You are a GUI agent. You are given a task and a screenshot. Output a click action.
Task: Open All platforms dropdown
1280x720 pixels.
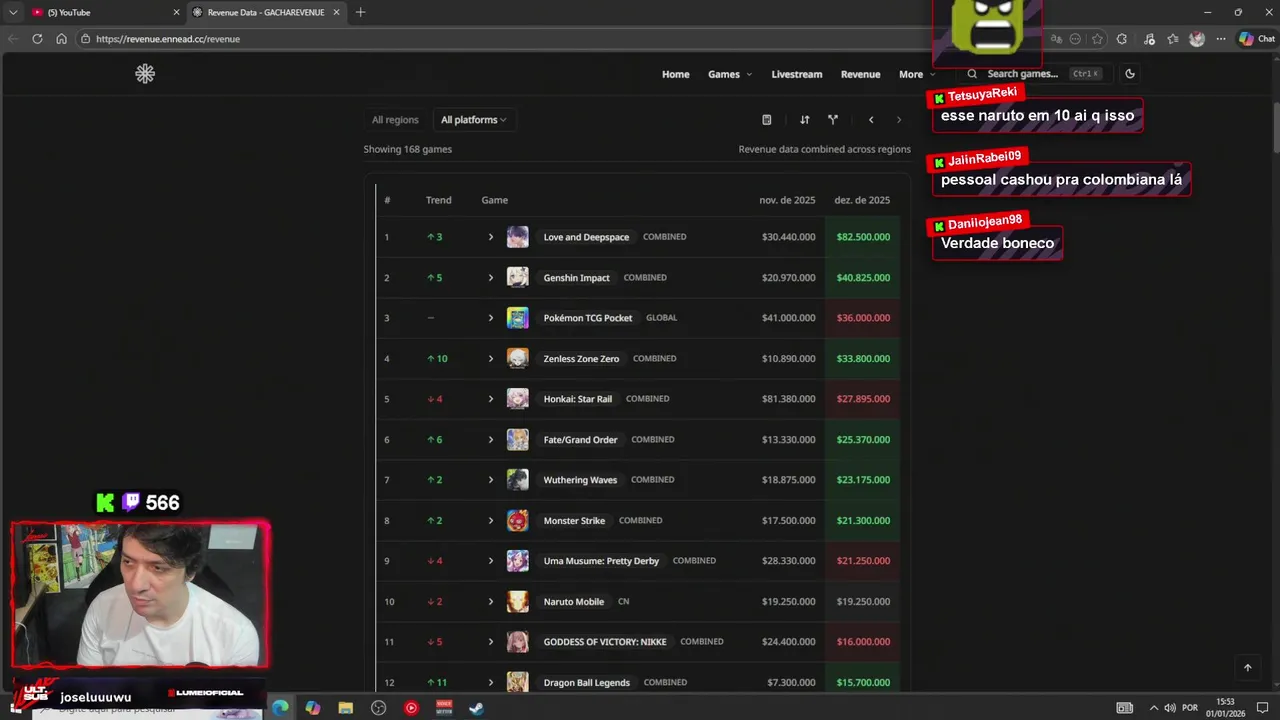[x=474, y=120]
